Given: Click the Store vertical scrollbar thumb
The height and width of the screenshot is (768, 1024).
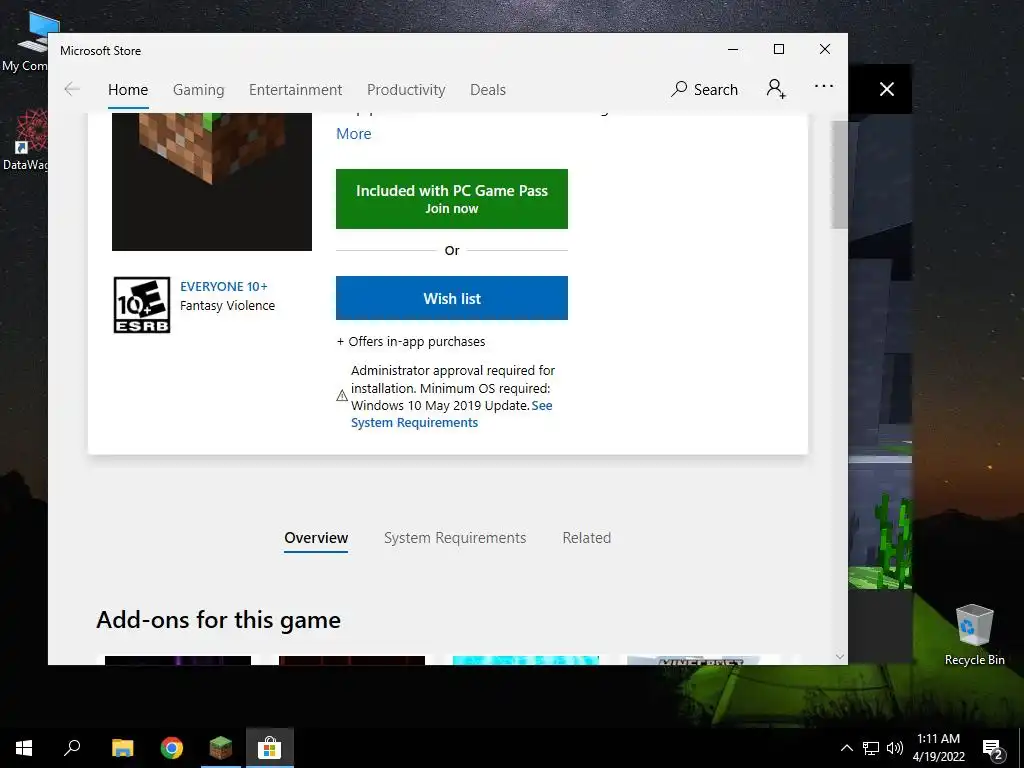Looking at the screenshot, I should [839, 174].
